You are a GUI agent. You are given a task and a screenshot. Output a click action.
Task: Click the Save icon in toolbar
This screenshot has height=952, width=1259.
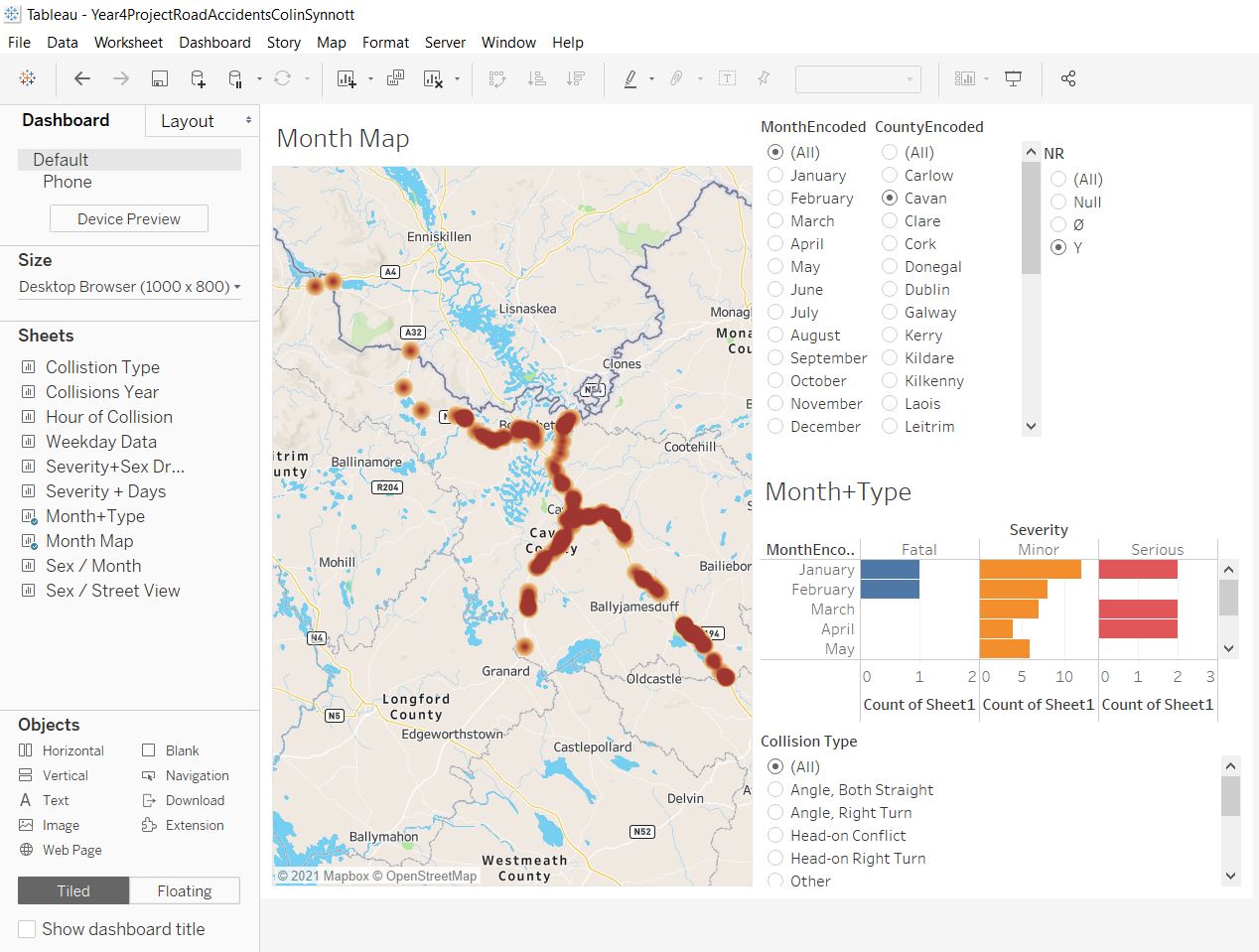159,78
